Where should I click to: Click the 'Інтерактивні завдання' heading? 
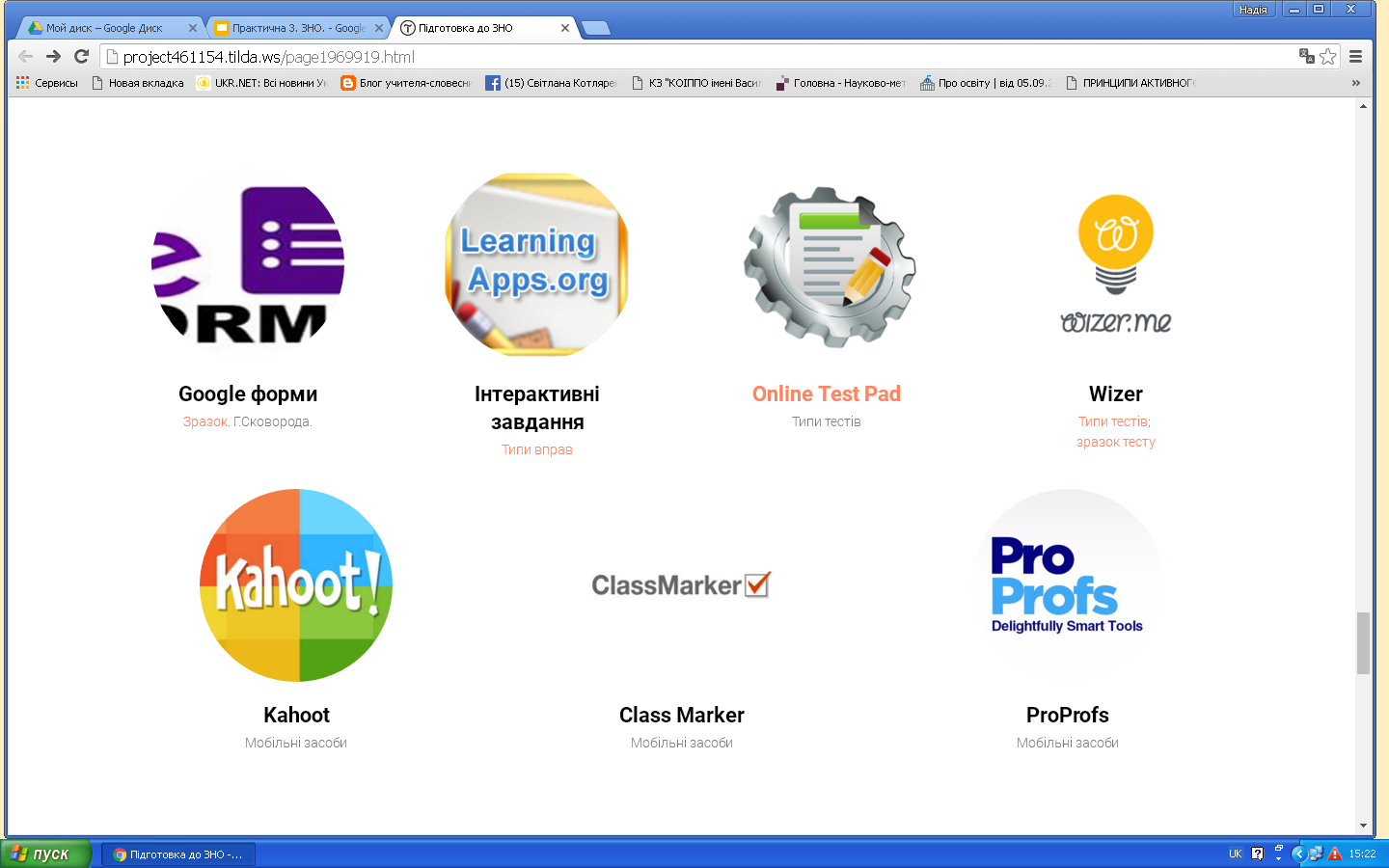coord(537,408)
